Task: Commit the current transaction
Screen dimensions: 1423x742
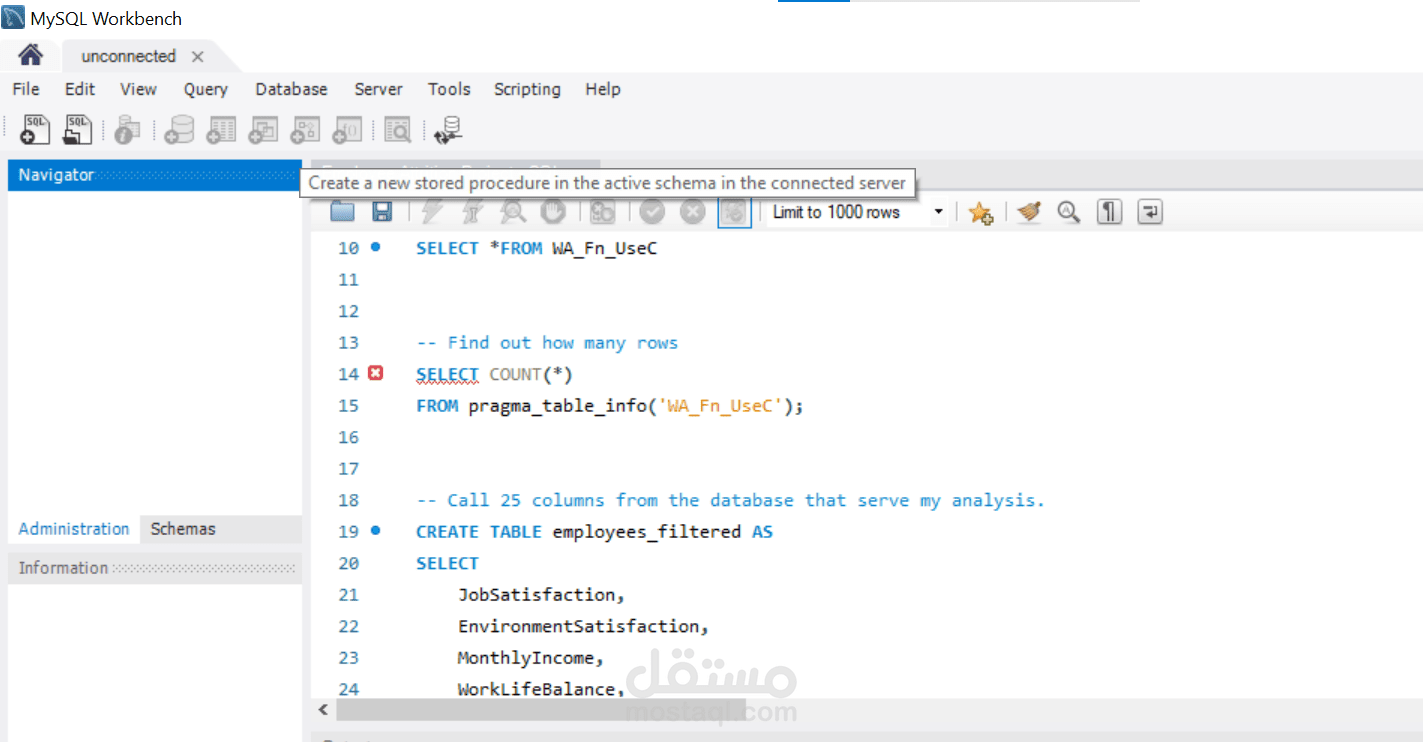Action: click(652, 211)
